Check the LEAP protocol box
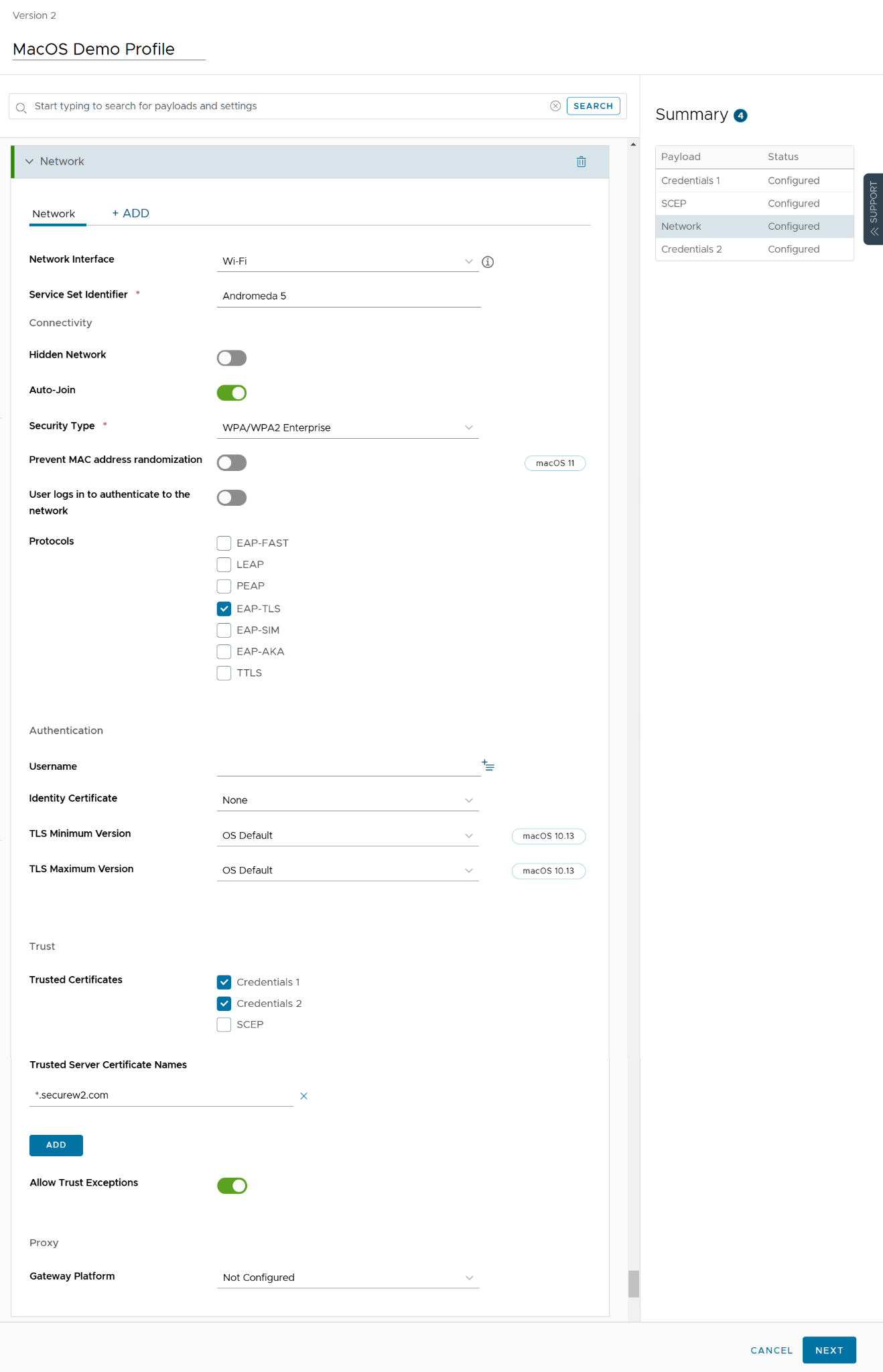 coord(224,564)
